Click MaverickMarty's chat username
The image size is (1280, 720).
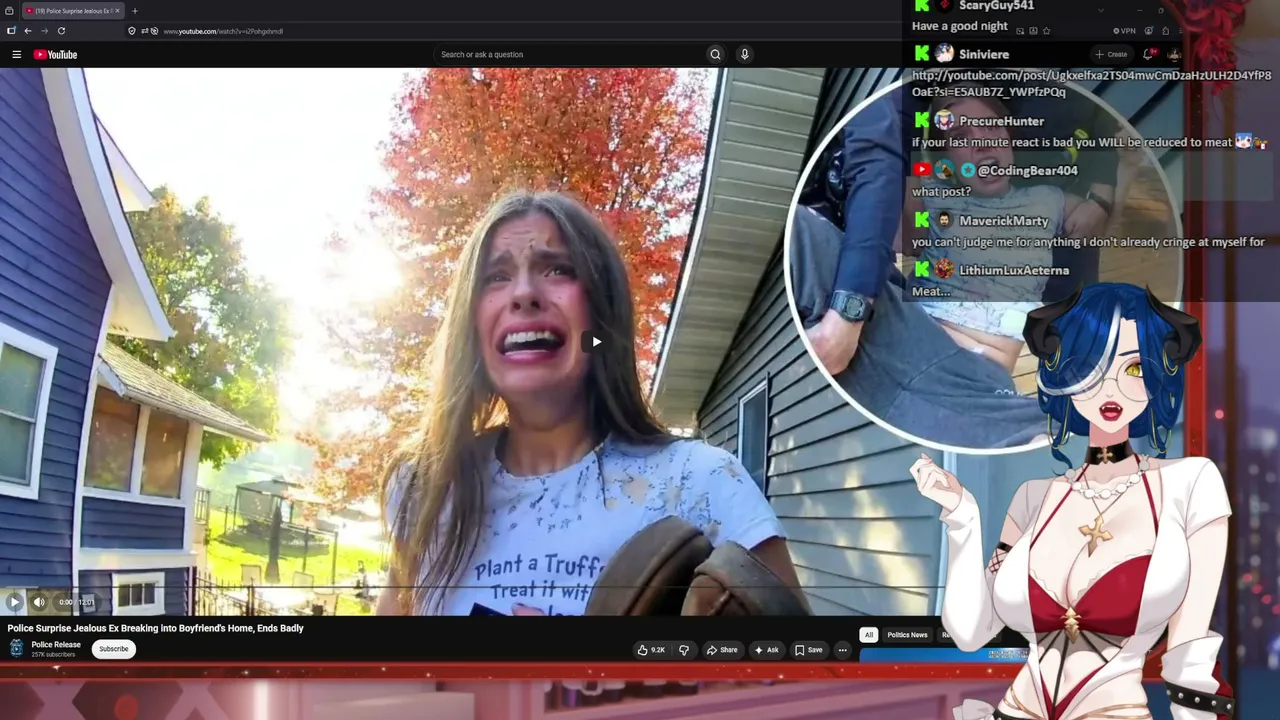pyautogui.click(x=1004, y=221)
